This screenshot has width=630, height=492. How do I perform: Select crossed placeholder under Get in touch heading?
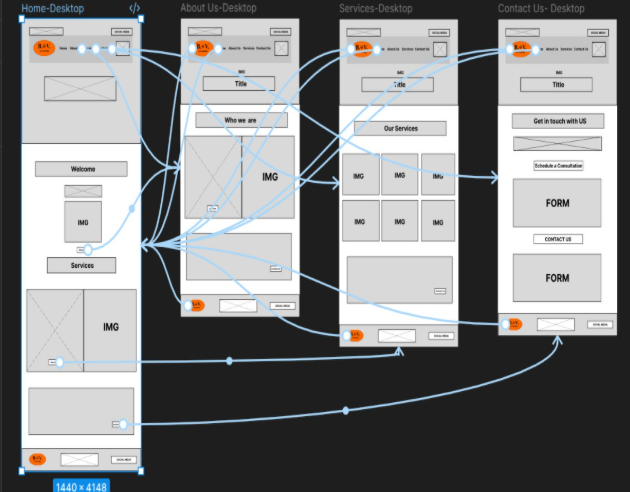click(x=557, y=144)
